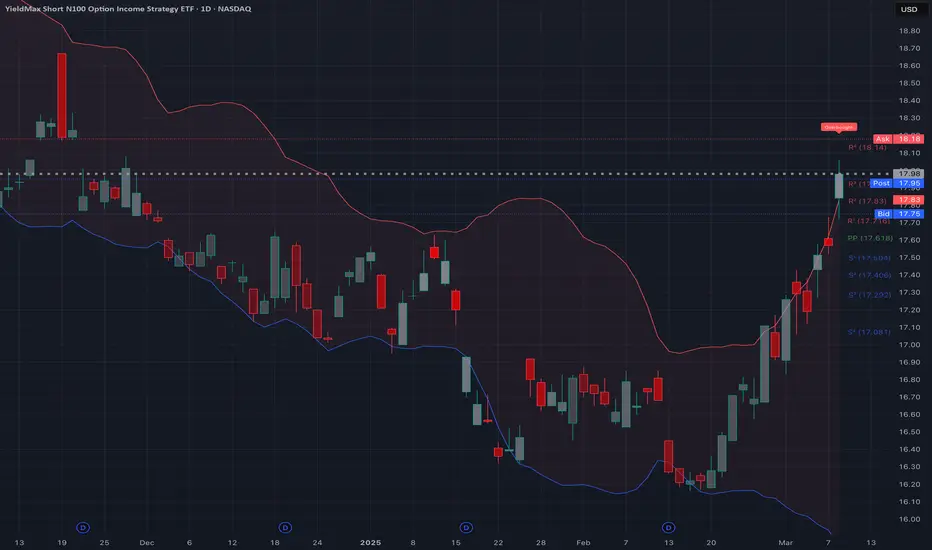Open the USD currency selector
Screen dimensions: 932x550
[x=909, y=9]
